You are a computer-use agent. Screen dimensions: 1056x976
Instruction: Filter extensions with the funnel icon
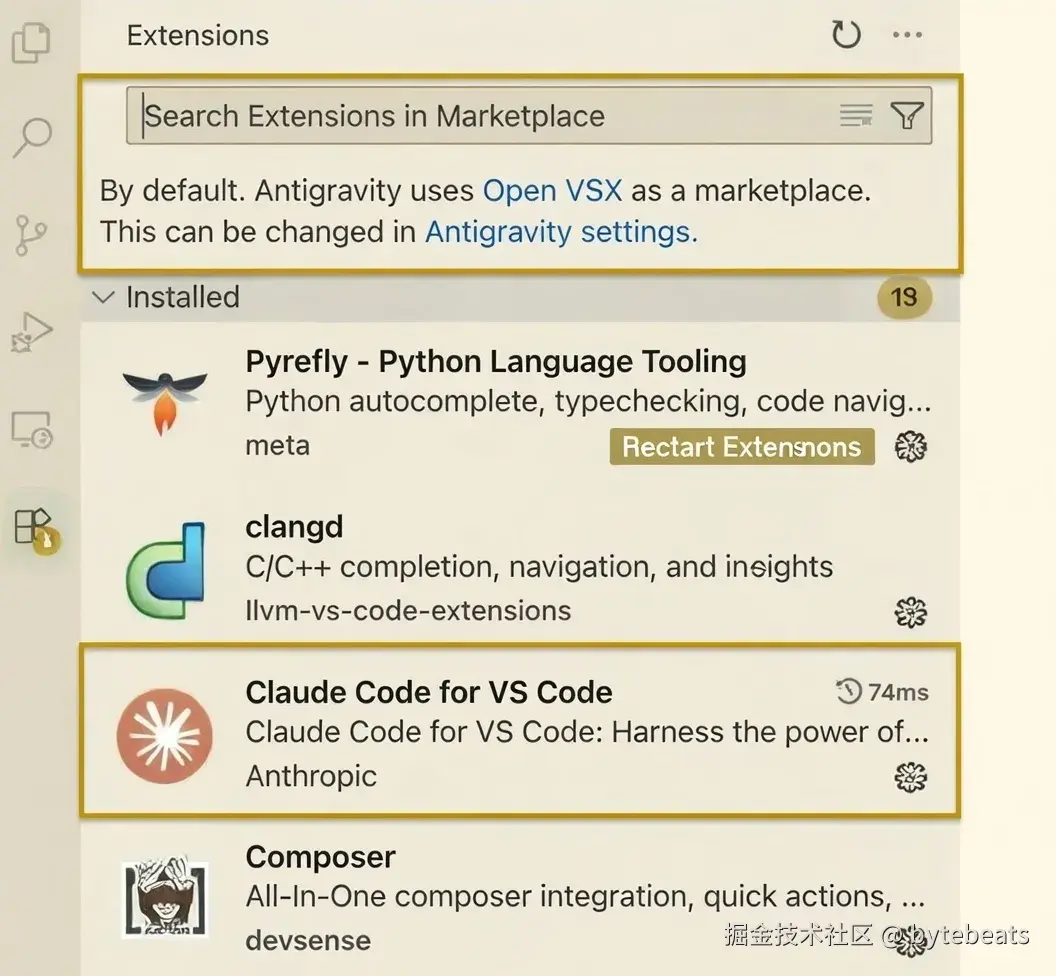coord(906,116)
